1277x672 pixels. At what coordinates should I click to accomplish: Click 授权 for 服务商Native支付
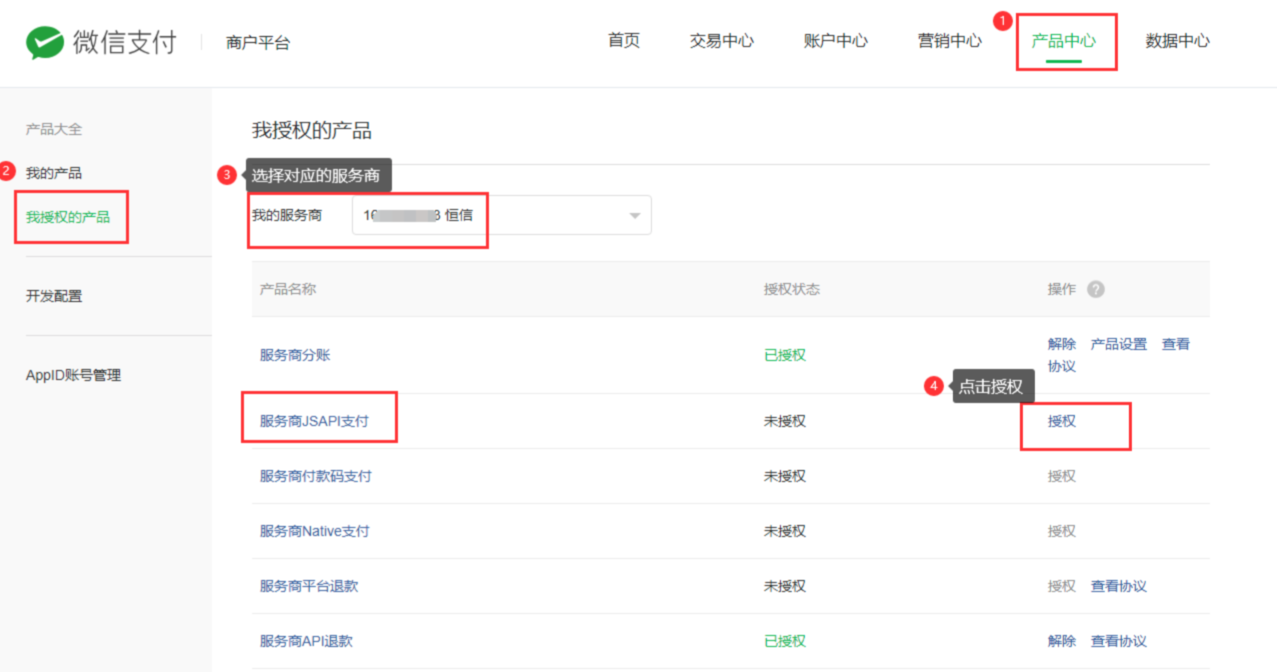(x=1062, y=531)
